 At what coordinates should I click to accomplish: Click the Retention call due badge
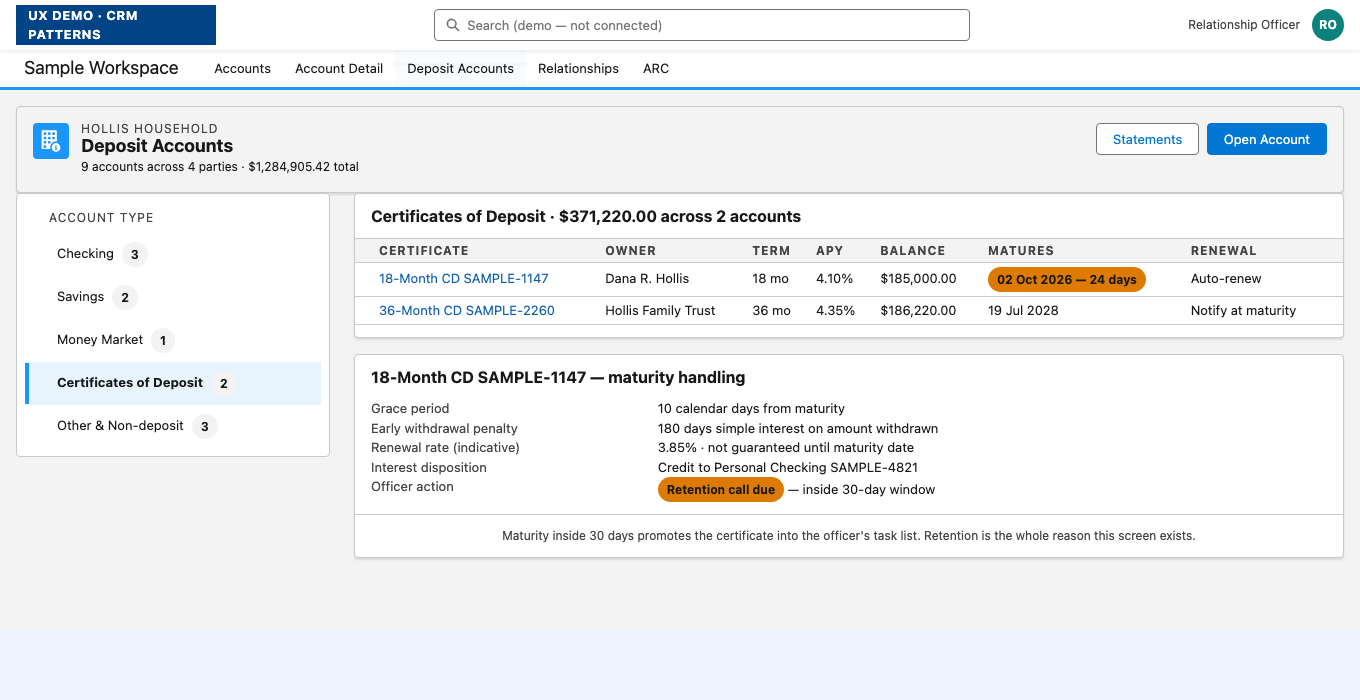721,490
